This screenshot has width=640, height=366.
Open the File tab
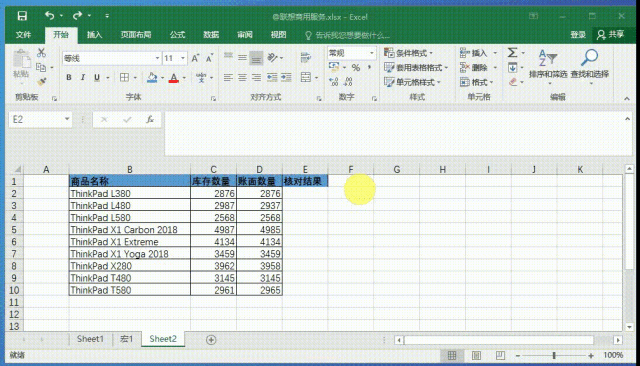[24, 35]
